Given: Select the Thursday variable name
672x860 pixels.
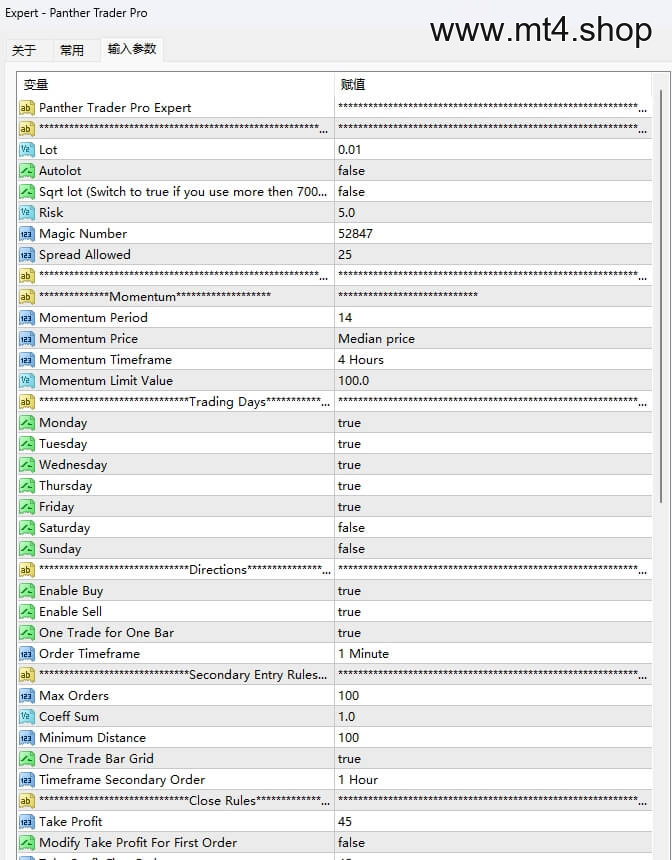Looking at the screenshot, I should coord(65,486).
